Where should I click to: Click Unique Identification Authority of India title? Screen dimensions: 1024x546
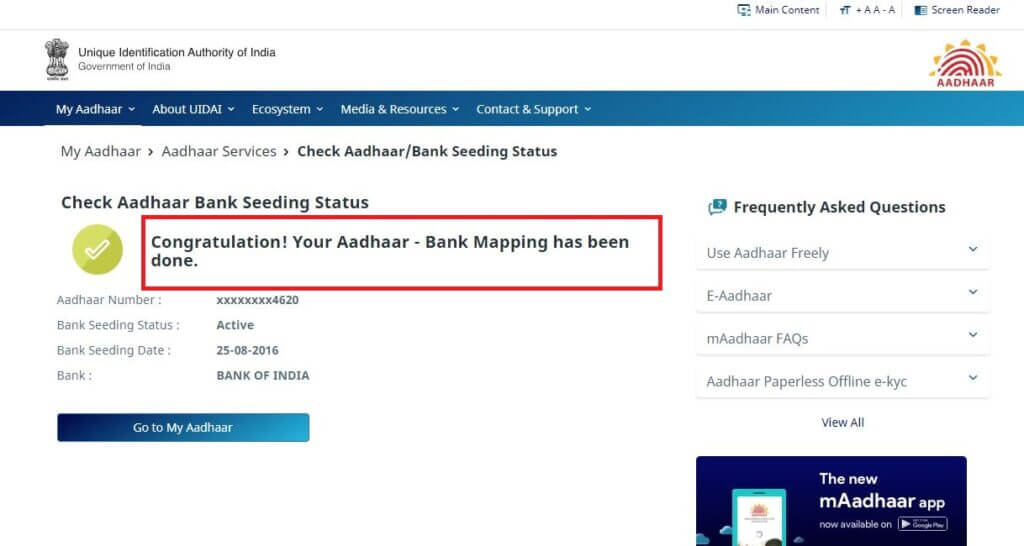[176, 52]
